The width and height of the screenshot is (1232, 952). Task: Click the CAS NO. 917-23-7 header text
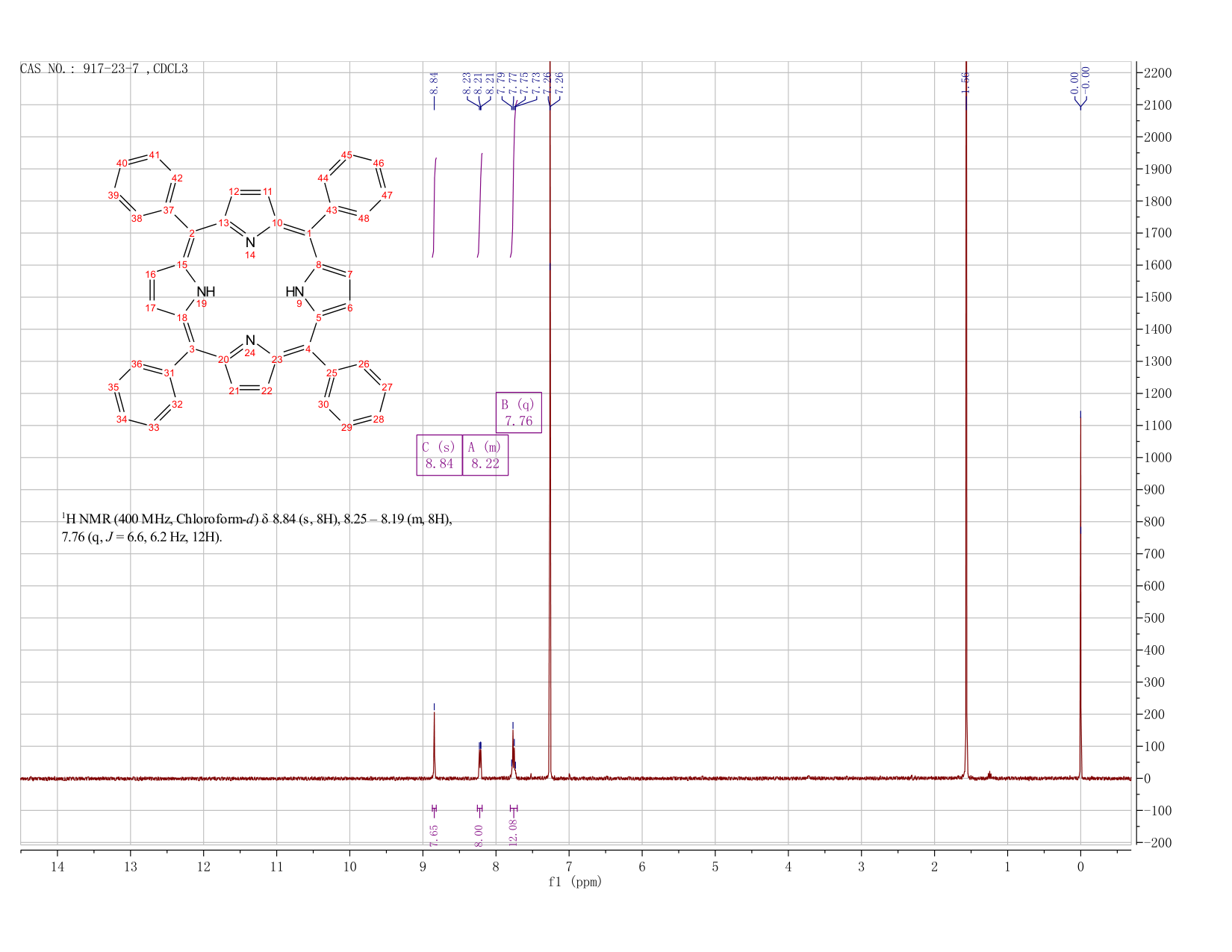point(104,69)
